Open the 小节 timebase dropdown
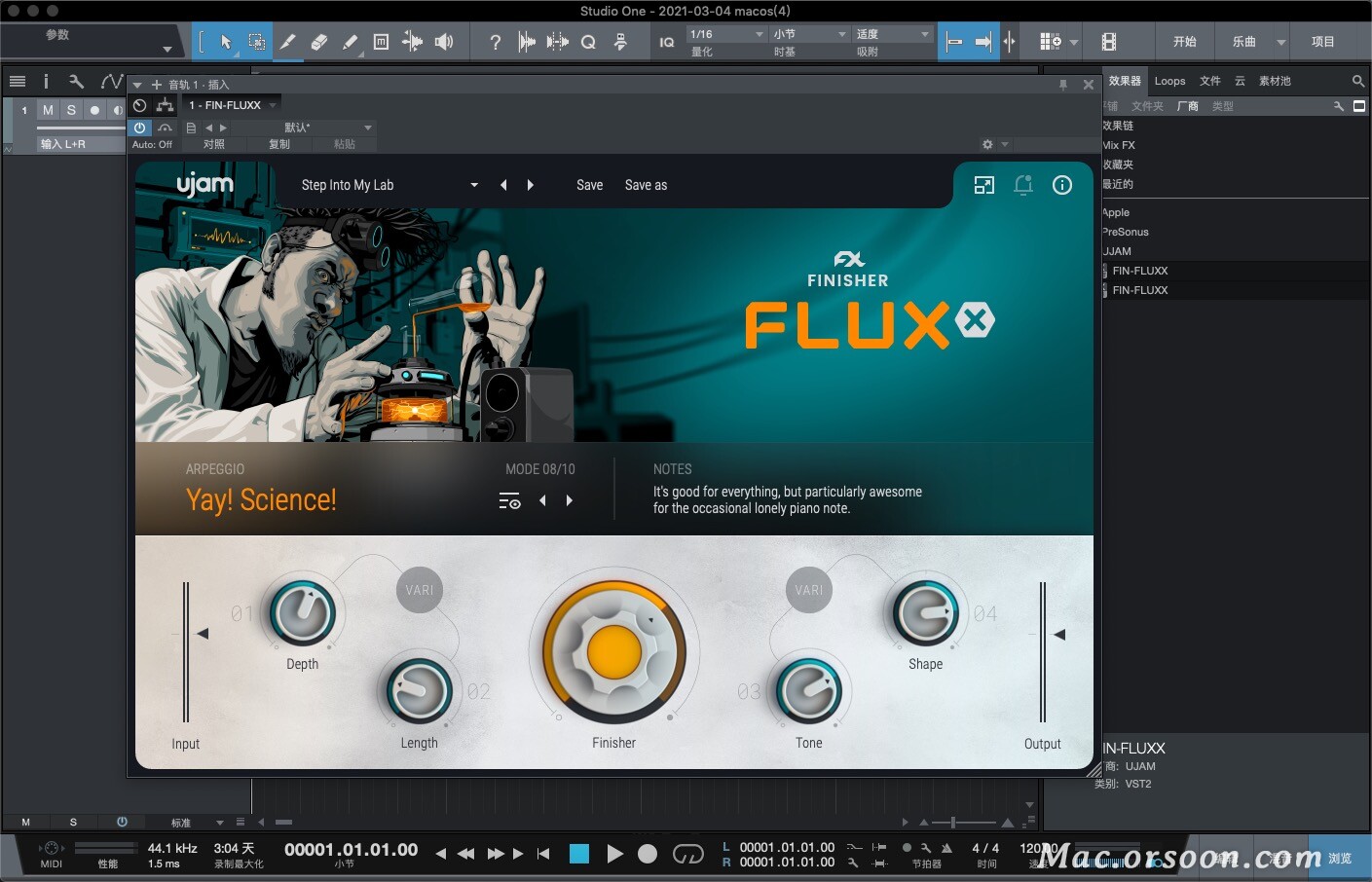Screen dimensions: 1372x882 point(810,34)
